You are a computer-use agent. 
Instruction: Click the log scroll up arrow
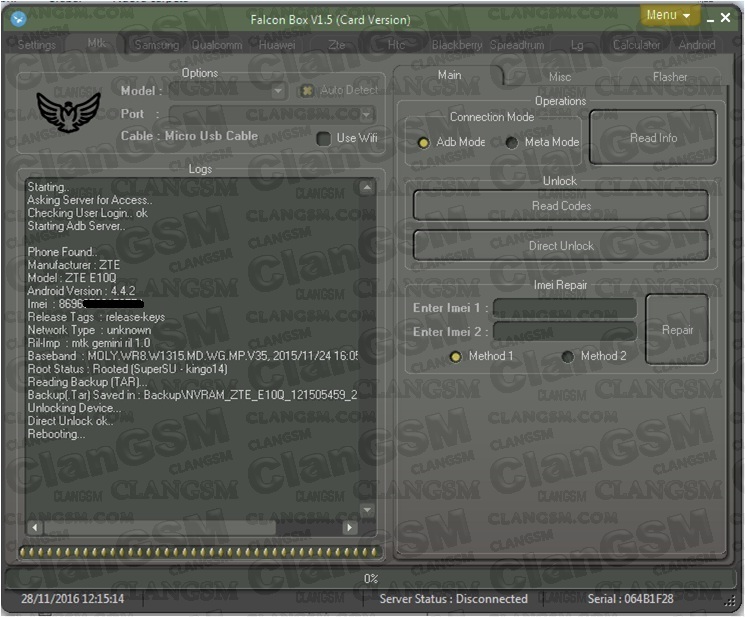[x=367, y=188]
